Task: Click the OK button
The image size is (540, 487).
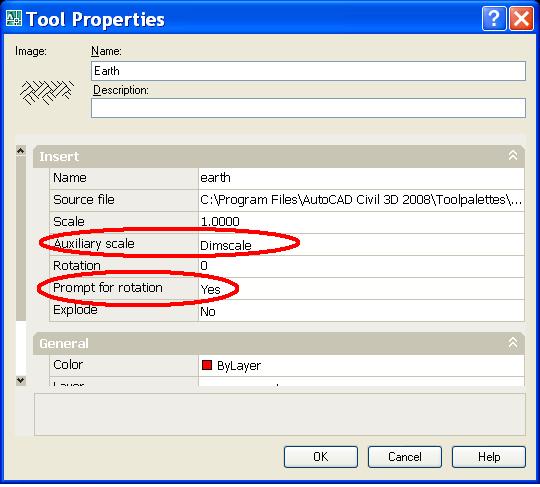Action: pyautogui.click(x=321, y=457)
